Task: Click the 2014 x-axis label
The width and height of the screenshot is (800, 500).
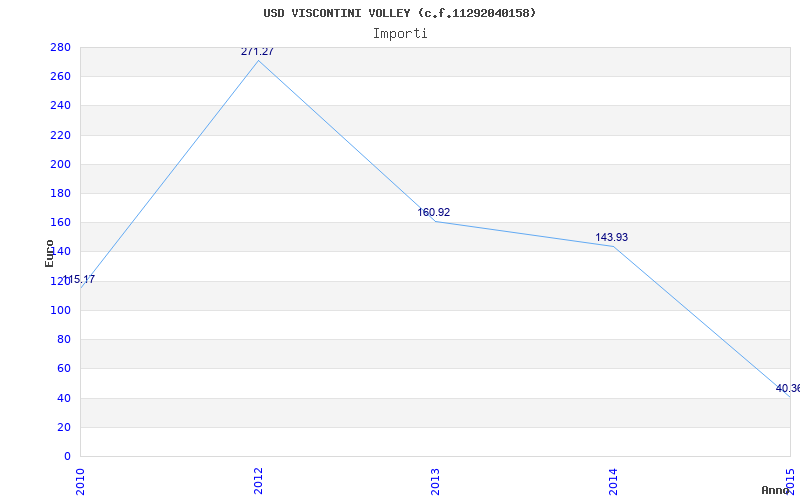Action: [x=613, y=482]
